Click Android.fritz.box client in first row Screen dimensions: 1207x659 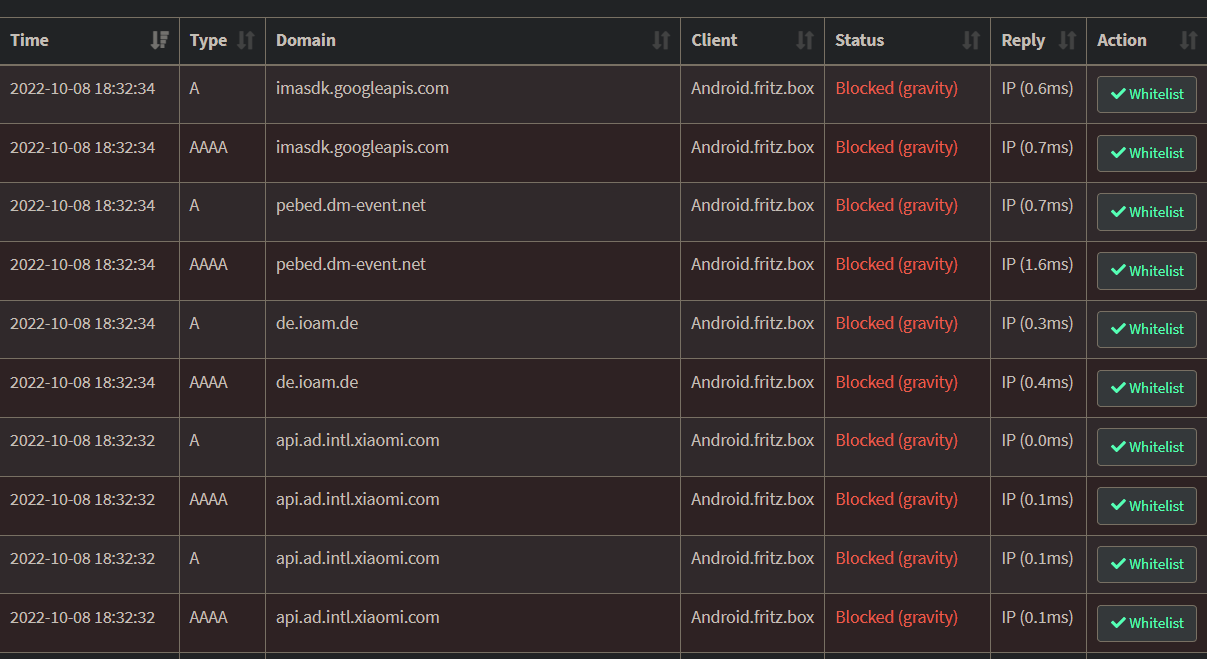pyautogui.click(x=752, y=88)
